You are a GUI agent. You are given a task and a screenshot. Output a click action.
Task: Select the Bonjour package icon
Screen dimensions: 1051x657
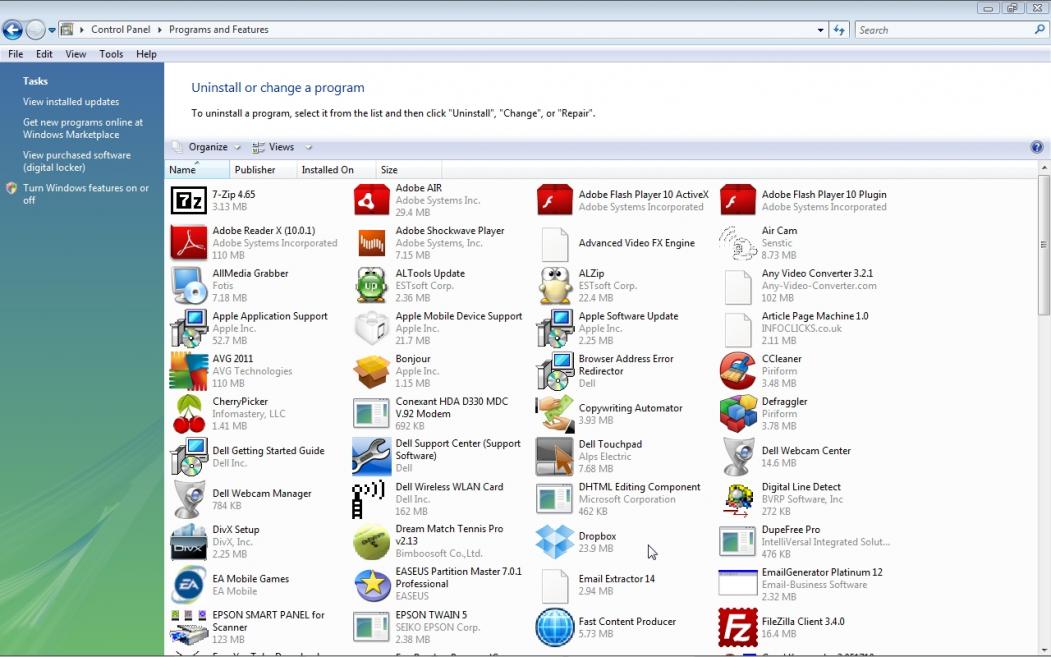pos(371,371)
